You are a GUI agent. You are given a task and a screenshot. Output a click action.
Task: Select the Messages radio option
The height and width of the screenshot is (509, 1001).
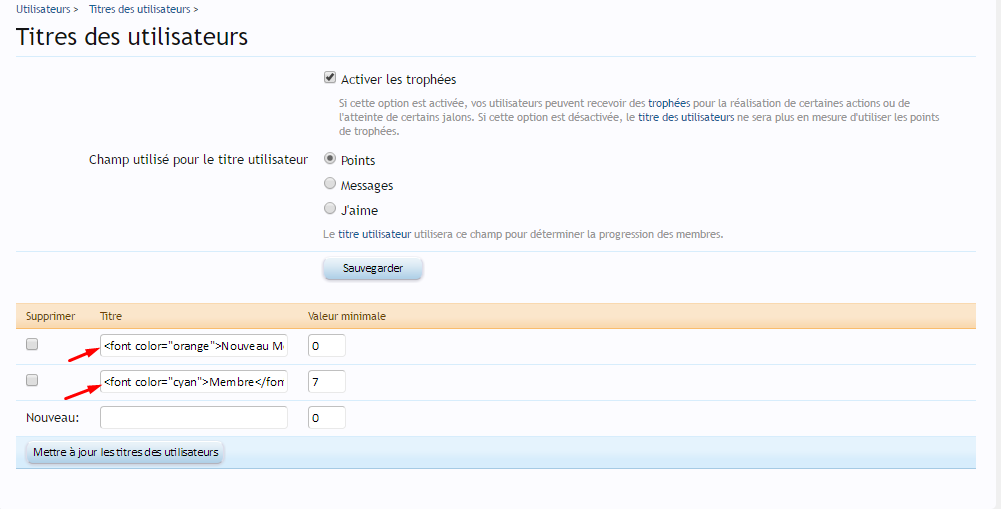point(330,184)
